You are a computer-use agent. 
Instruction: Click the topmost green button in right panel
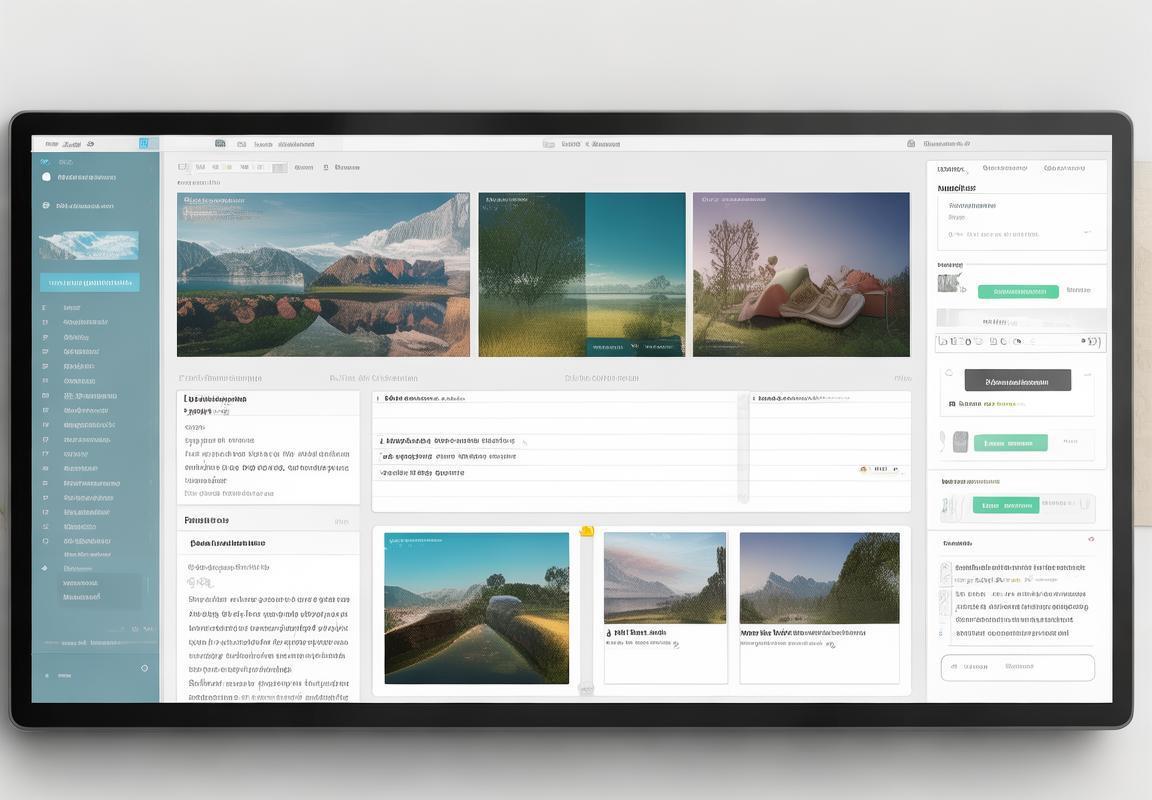click(x=1017, y=292)
